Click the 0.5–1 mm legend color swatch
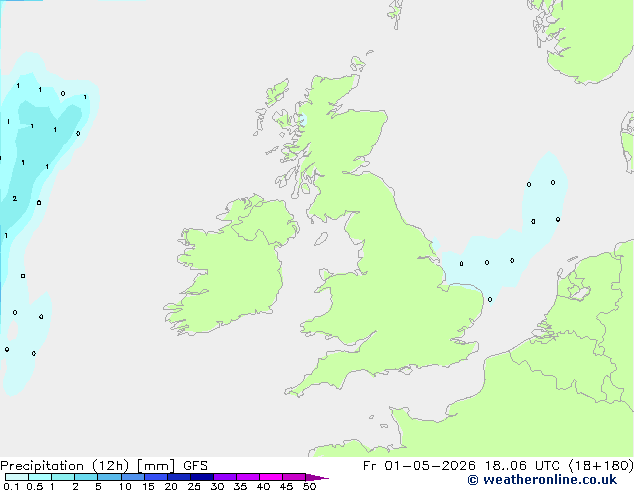This screenshot has height=490, width=634. click(x=40, y=477)
